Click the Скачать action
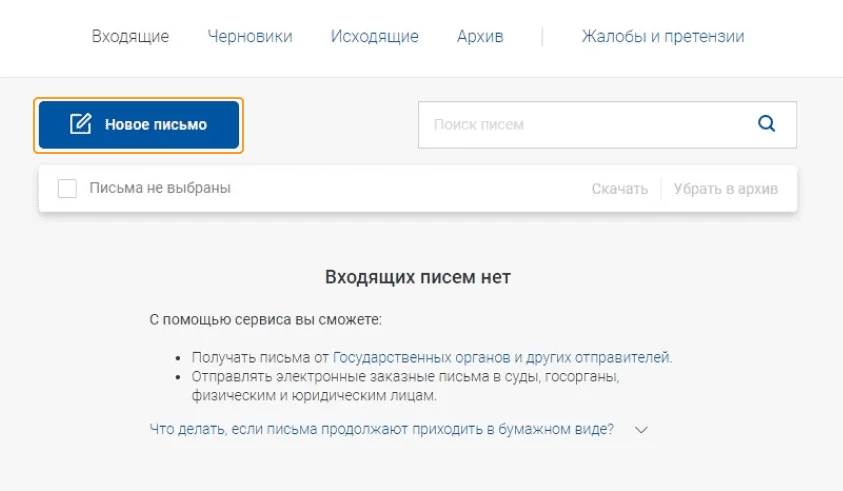 pyautogui.click(x=619, y=189)
